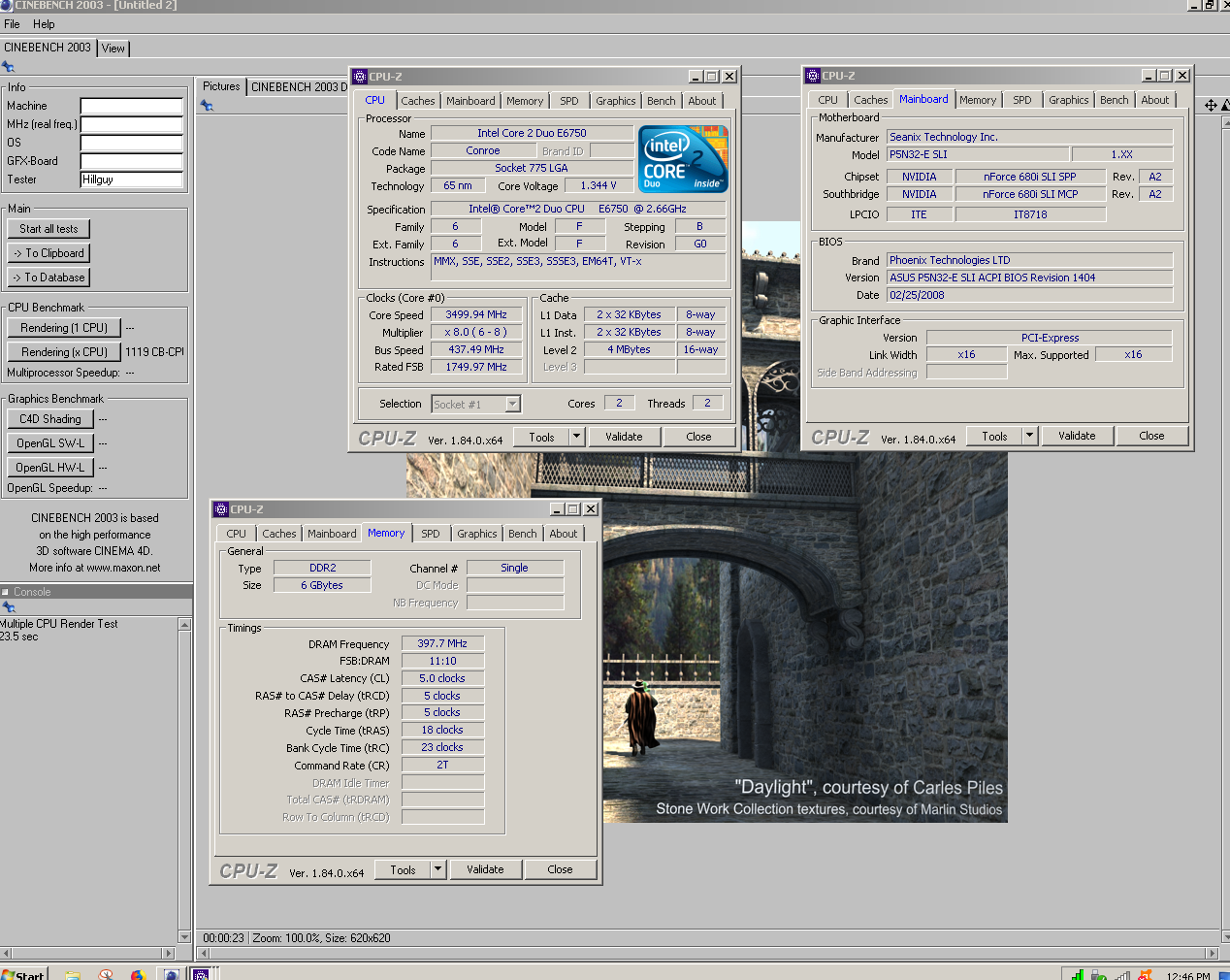Click the taskbar clock showing 12:46 PM
Image resolution: width=1230 pixels, height=980 pixels.
tap(1188, 975)
